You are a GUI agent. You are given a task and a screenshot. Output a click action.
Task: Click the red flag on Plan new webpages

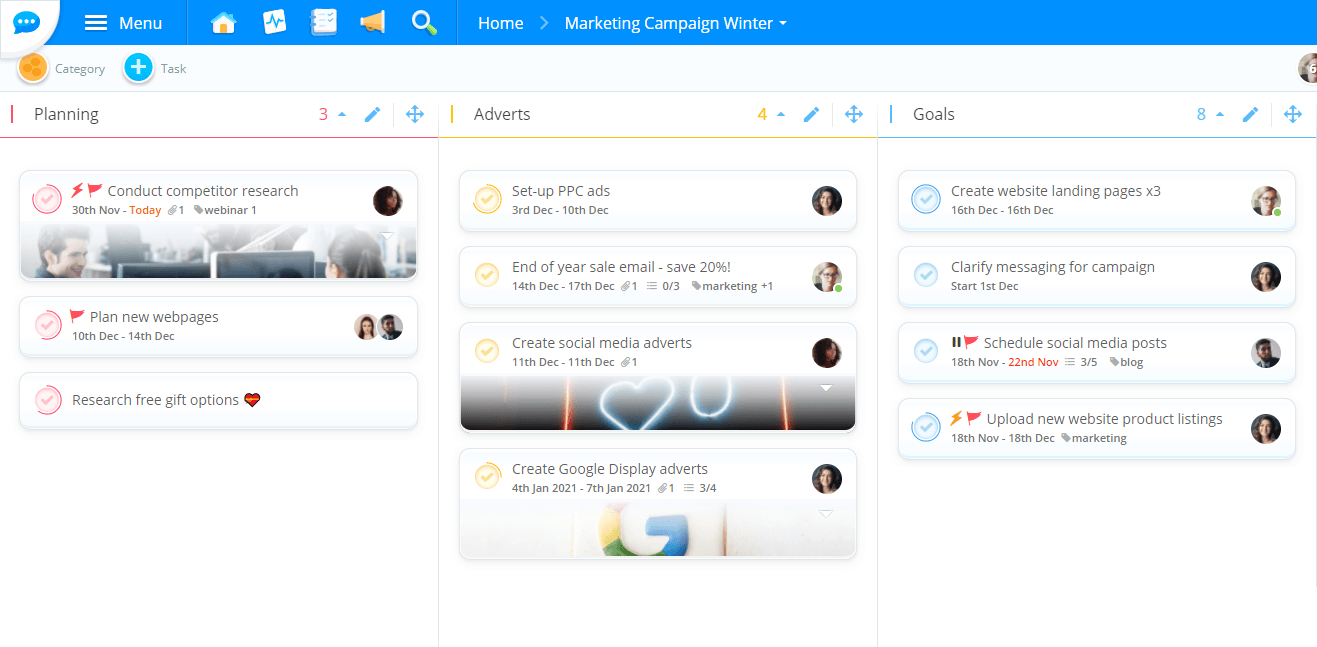(x=77, y=317)
